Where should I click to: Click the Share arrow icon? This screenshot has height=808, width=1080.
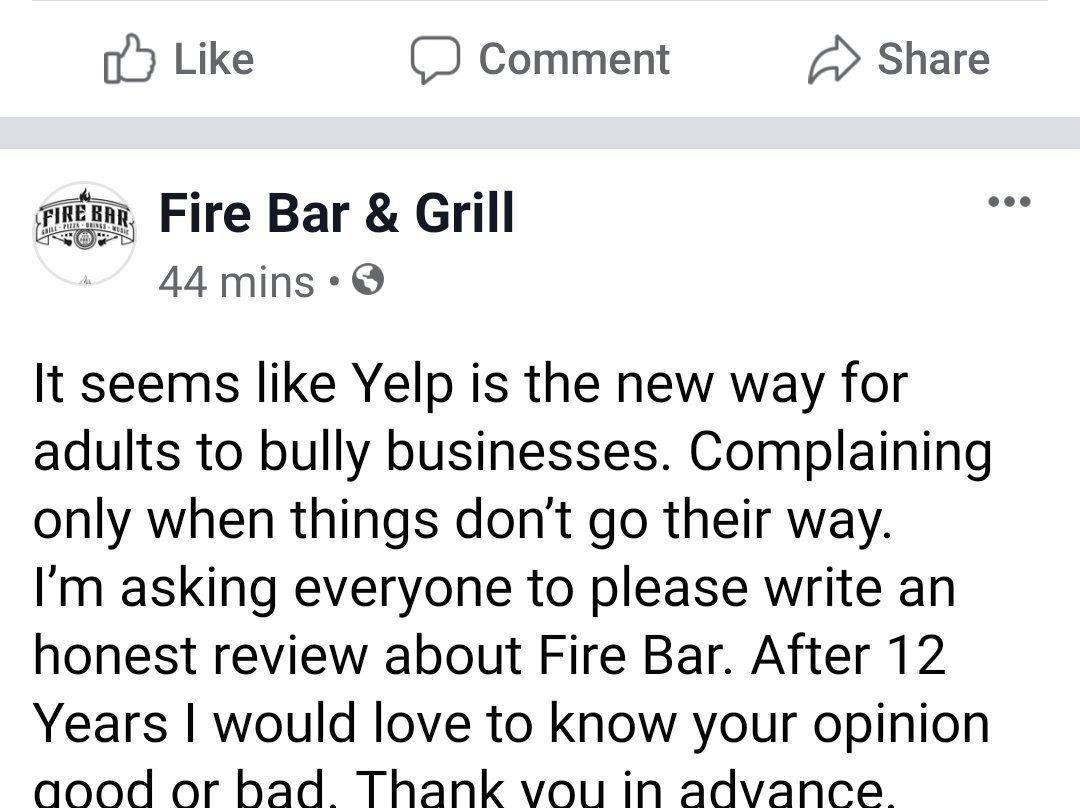(x=833, y=59)
